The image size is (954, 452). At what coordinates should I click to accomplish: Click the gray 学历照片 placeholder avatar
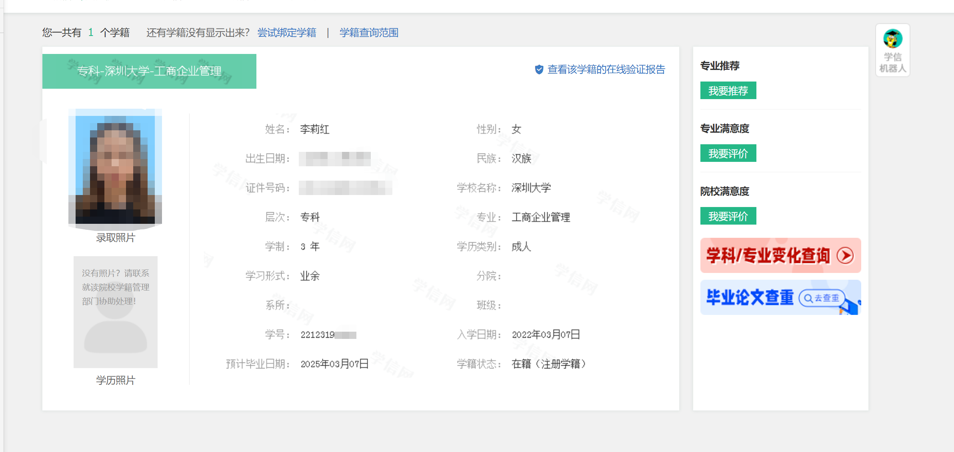tap(115, 312)
